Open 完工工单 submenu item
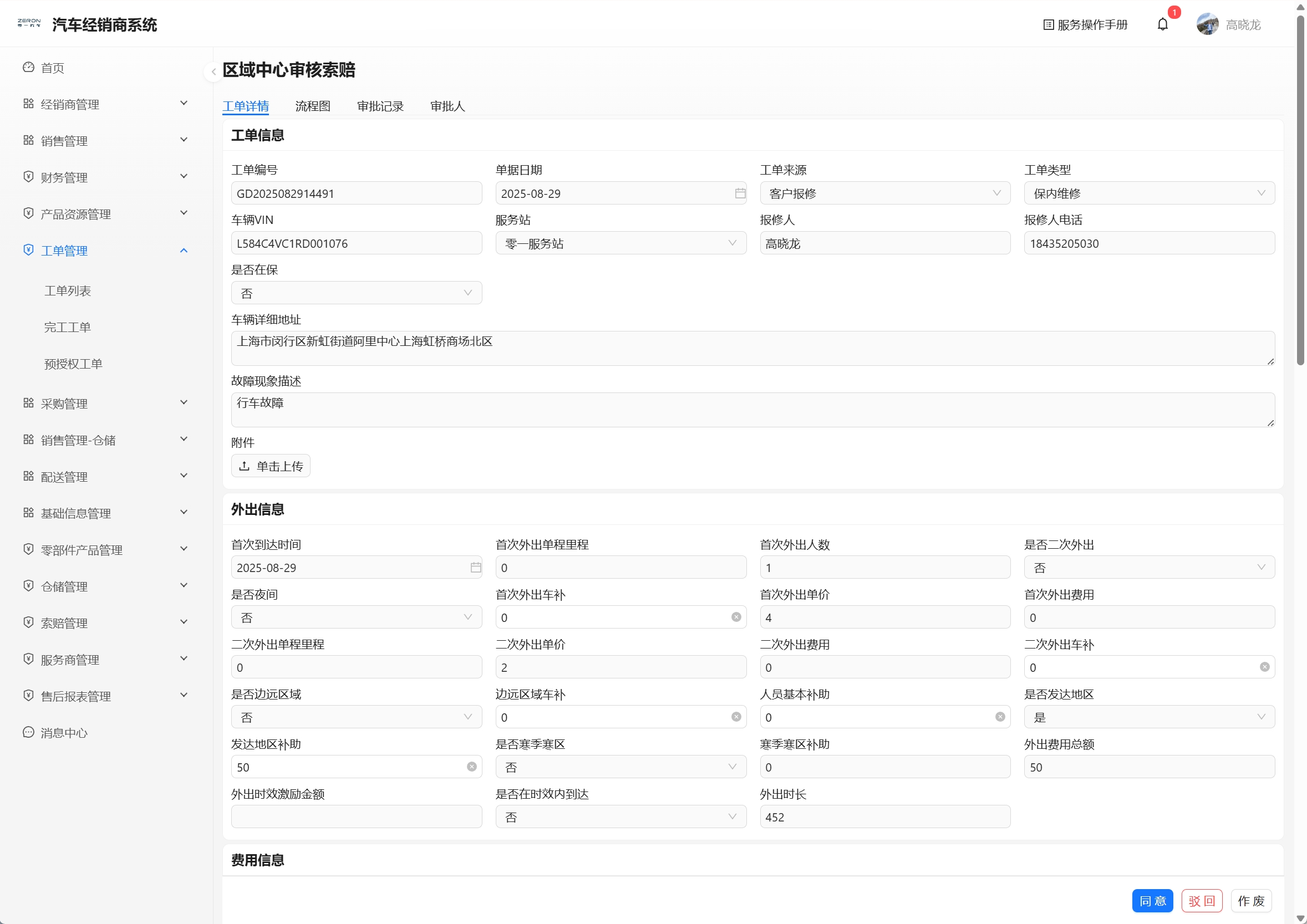 point(68,327)
